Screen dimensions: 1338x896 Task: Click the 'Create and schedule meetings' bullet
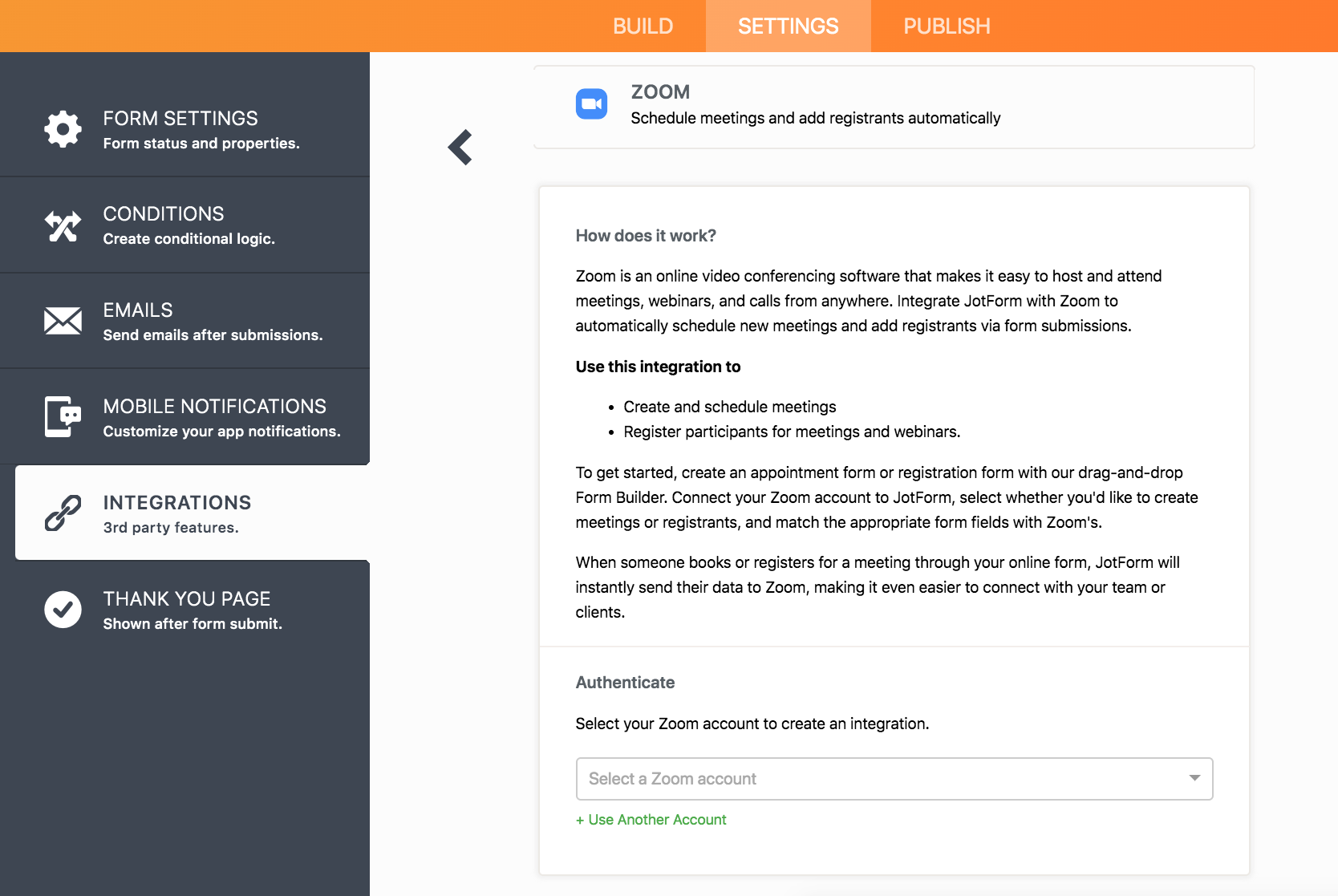point(730,407)
